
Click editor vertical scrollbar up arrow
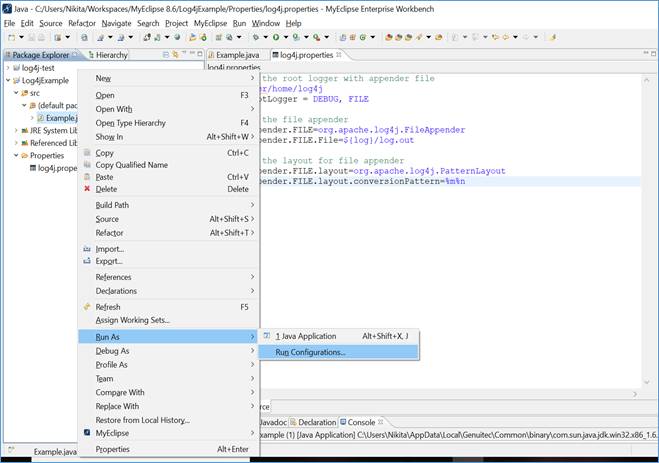pyautogui.click(x=647, y=80)
